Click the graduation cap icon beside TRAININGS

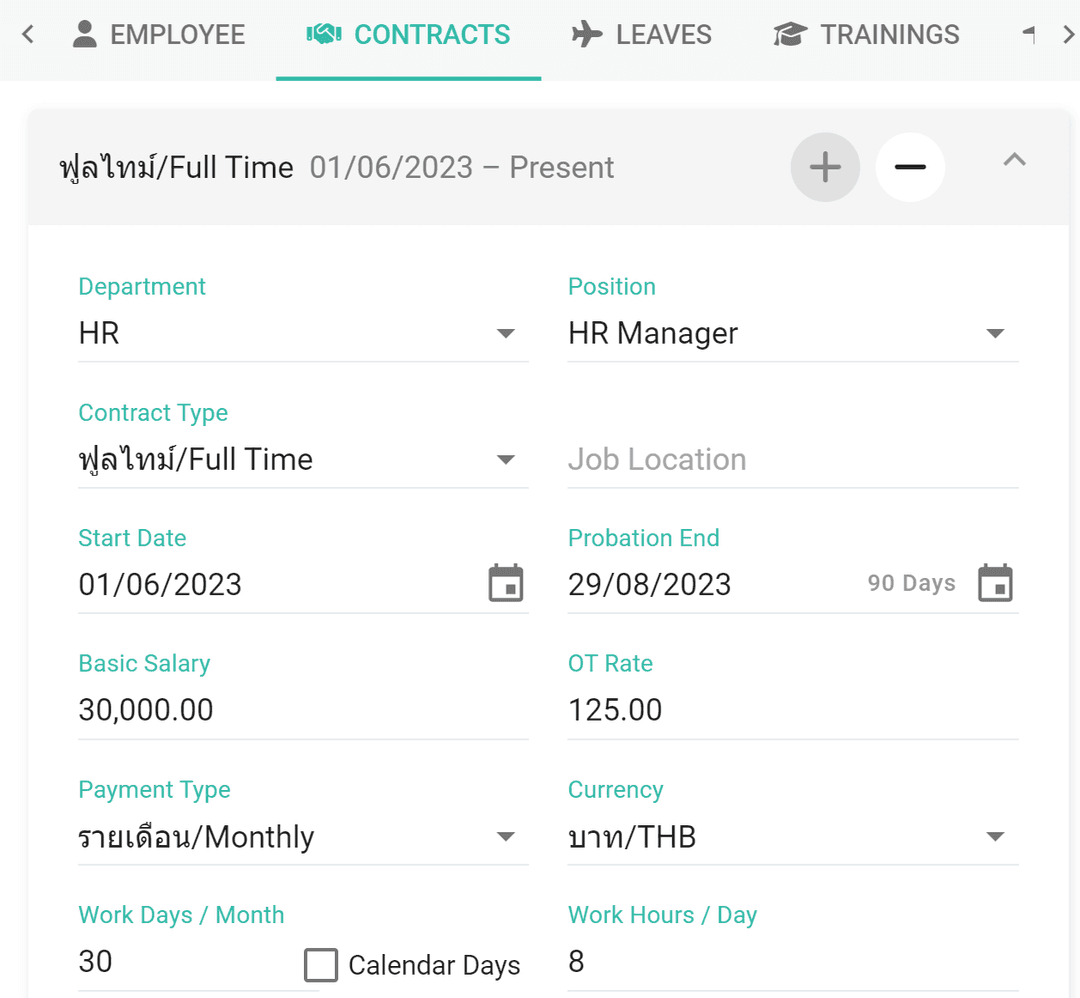tap(789, 33)
